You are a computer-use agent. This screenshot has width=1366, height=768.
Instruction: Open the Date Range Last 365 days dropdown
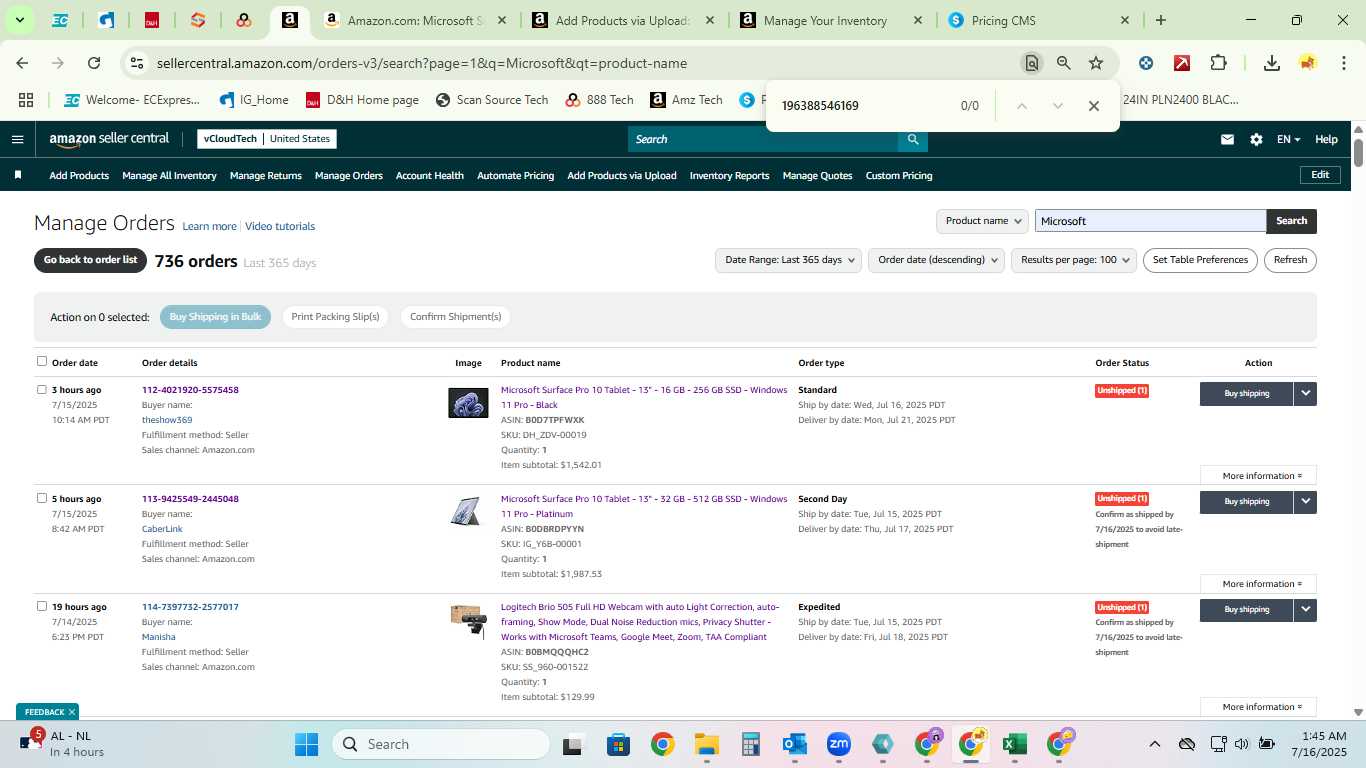(x=789, y=260)
